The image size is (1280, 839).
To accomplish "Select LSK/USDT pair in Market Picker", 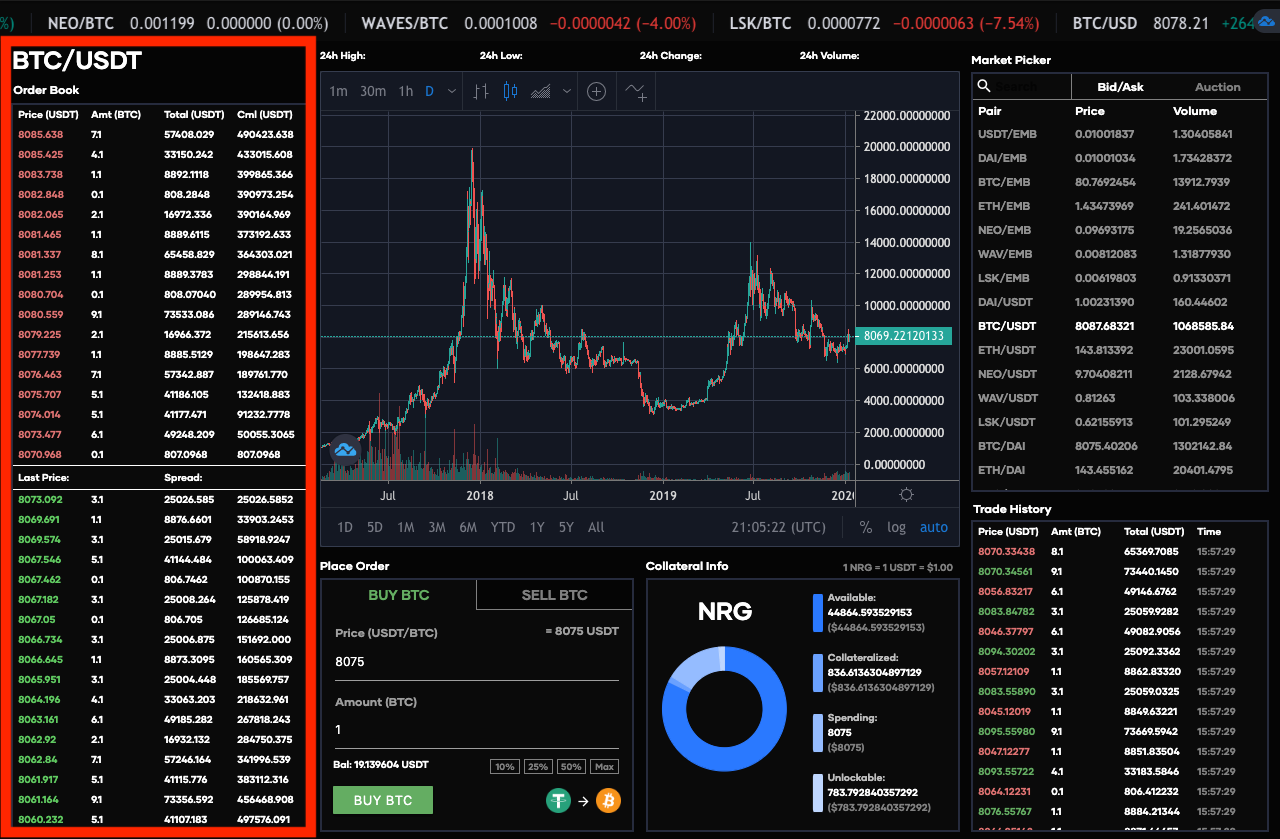I will pyautogui.click(x=1120, y=422).
